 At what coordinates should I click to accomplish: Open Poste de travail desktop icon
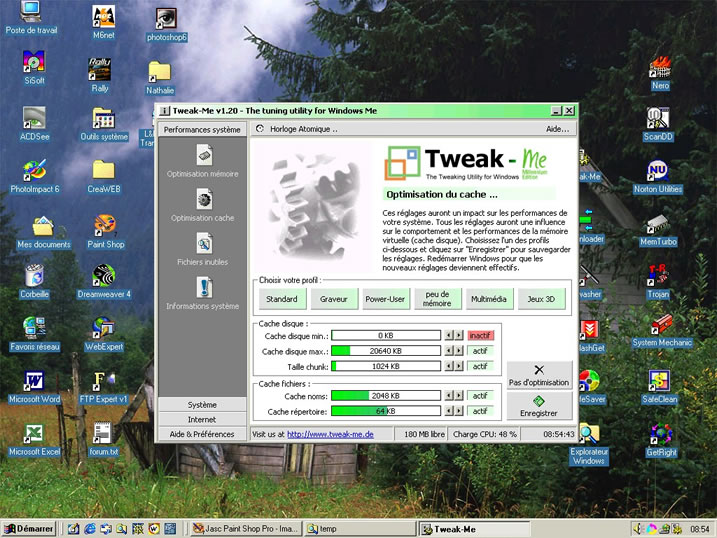(31, 18)
